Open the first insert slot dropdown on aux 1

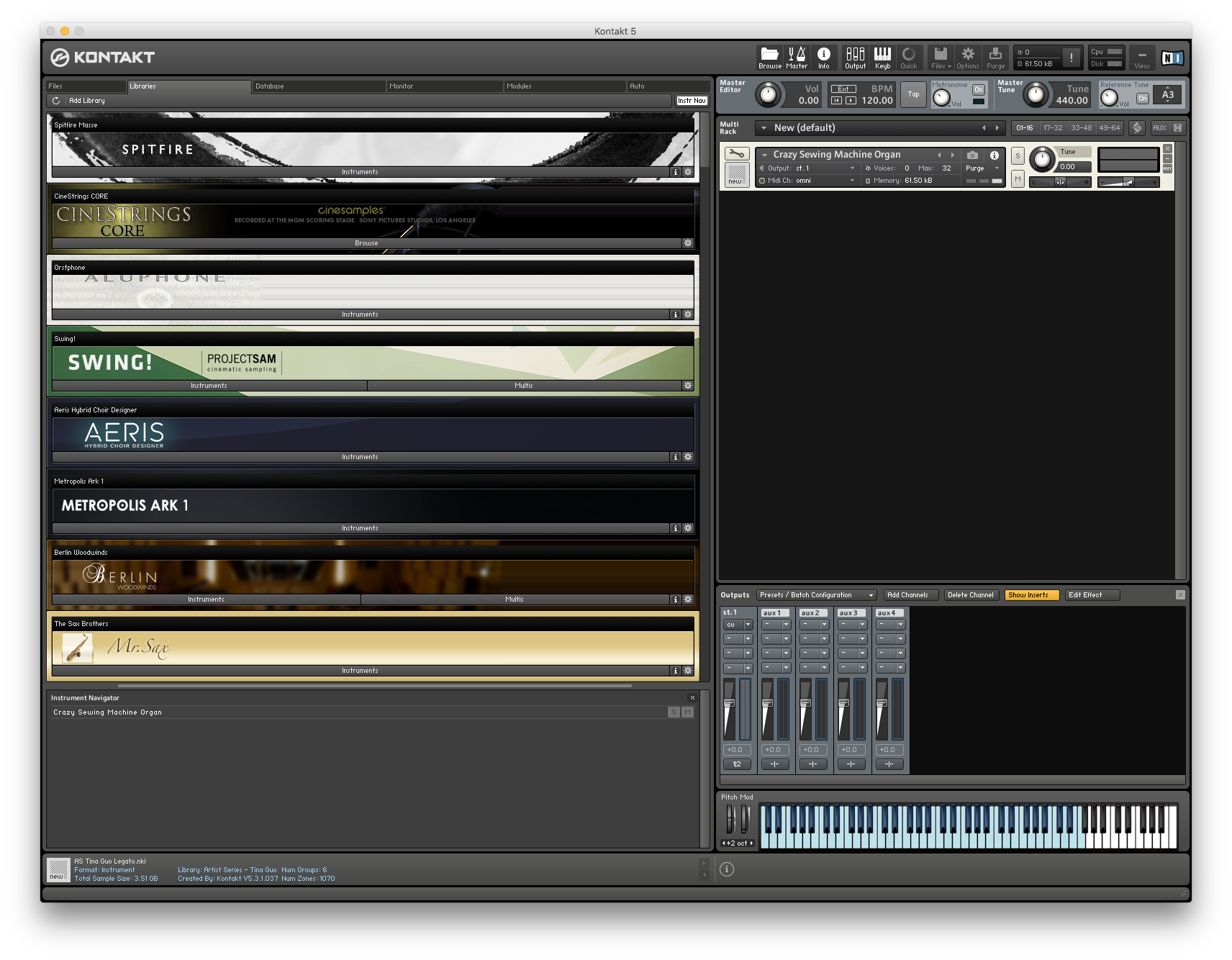(776, 625)
